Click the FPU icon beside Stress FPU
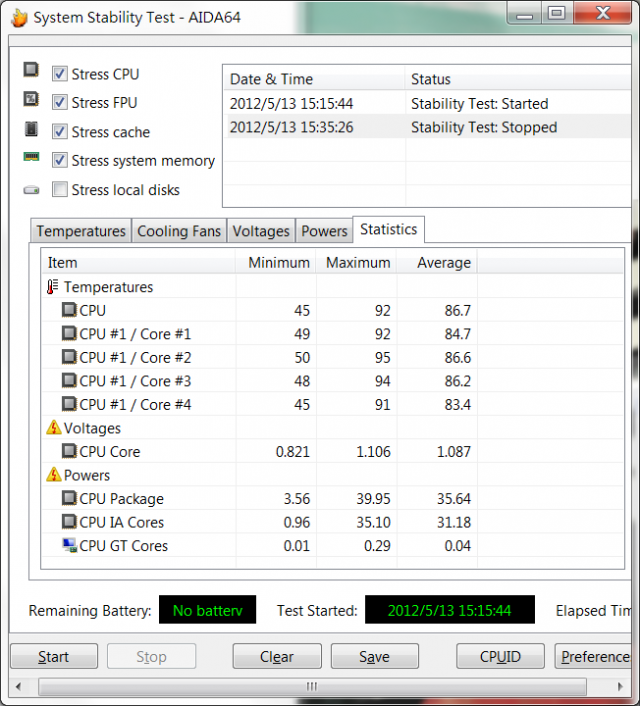 click(31, 99)
